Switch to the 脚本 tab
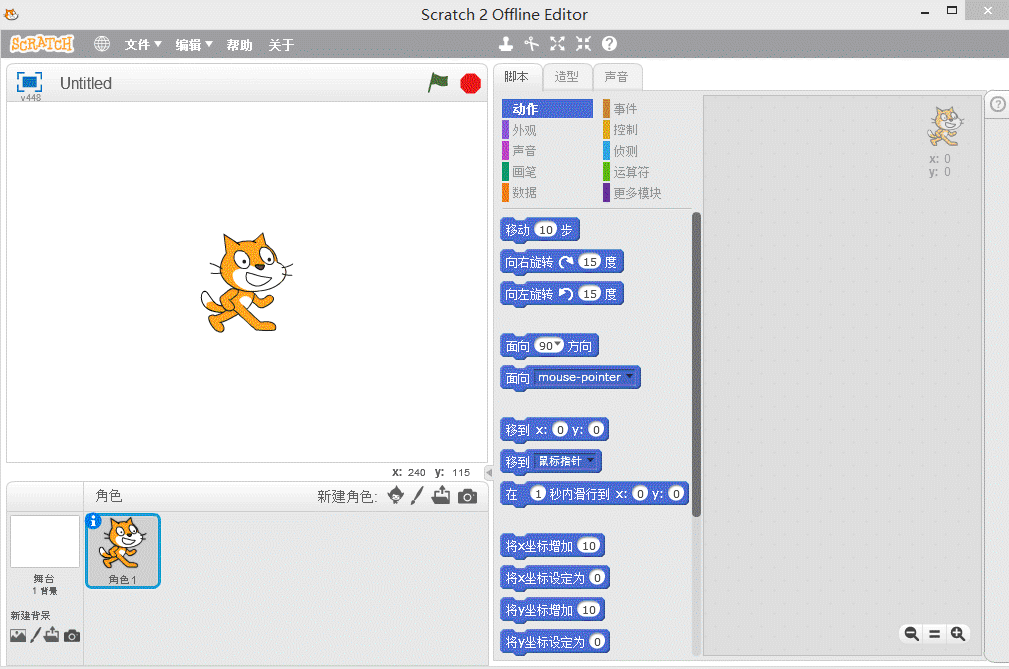This screenshot has height=669, width=1009. 517,77
